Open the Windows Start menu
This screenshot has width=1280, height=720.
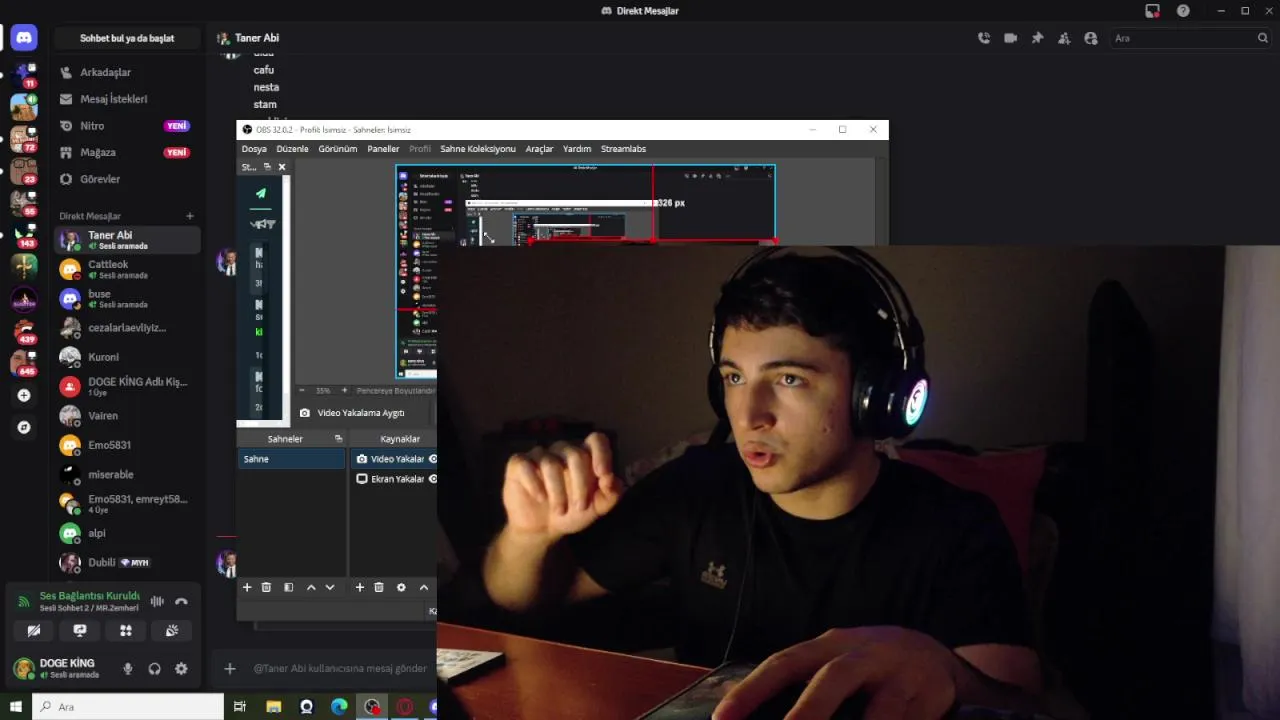[x=16, y=707]
